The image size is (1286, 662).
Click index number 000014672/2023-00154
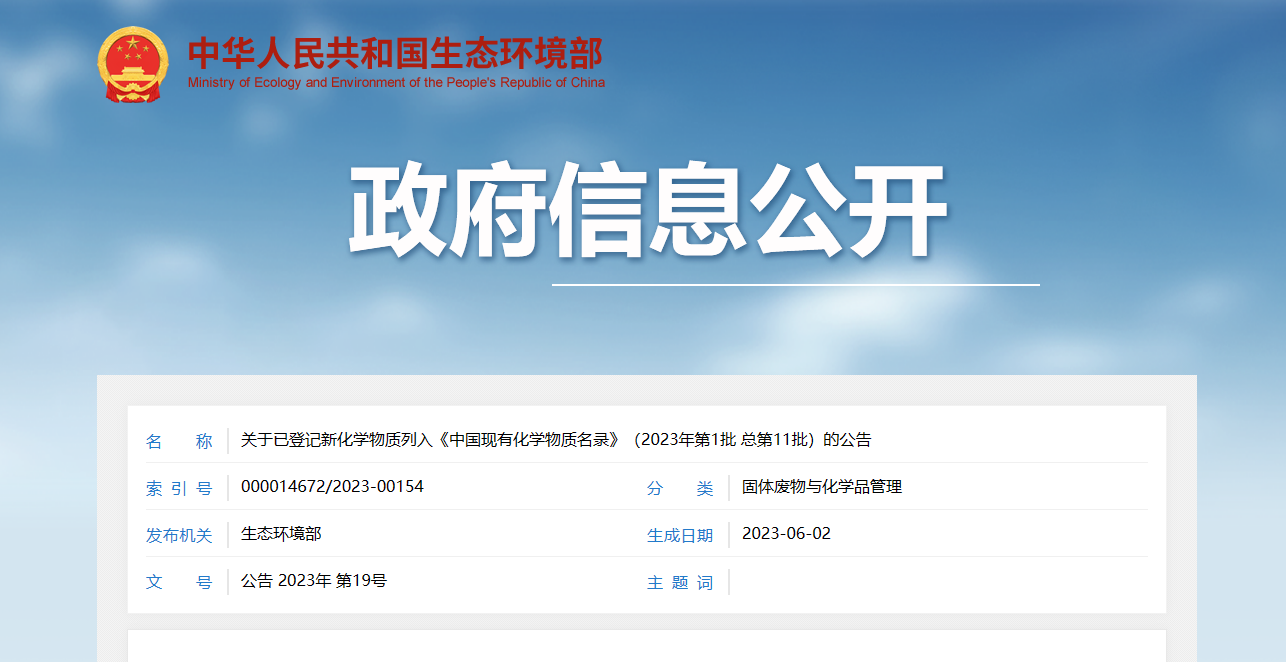coord(332,487)
